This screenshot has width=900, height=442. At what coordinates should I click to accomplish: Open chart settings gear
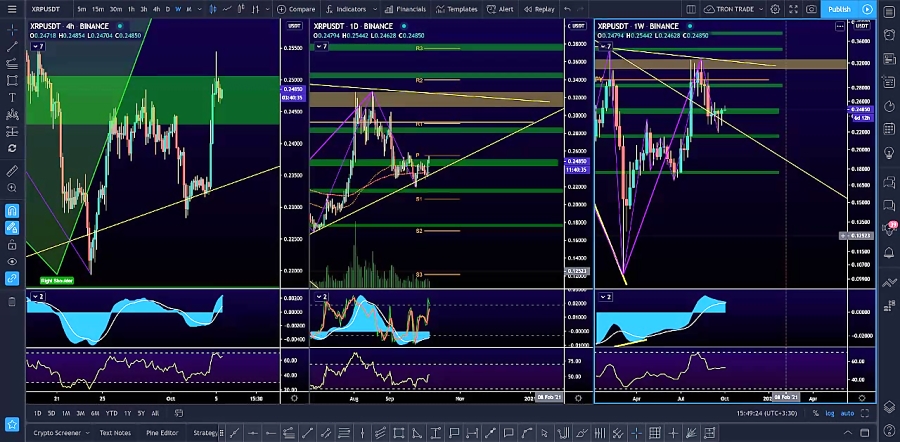[775, 9]
